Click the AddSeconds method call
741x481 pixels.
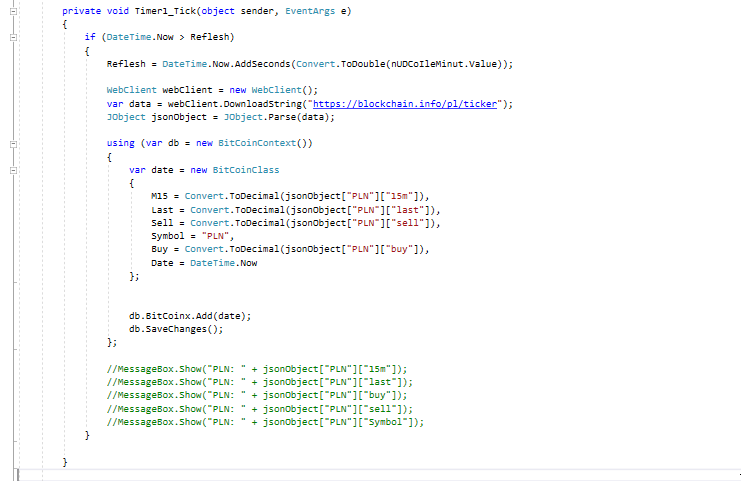tap(262, 64)
